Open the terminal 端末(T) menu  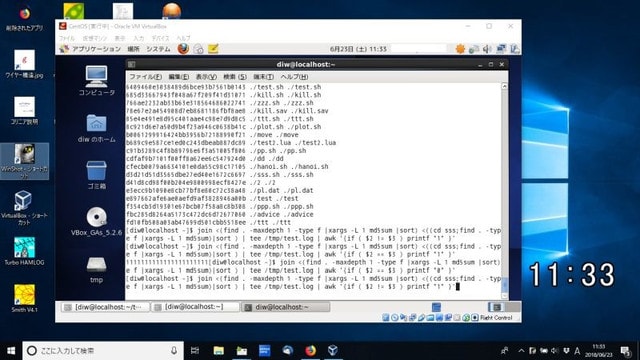(x=263, y=77)
